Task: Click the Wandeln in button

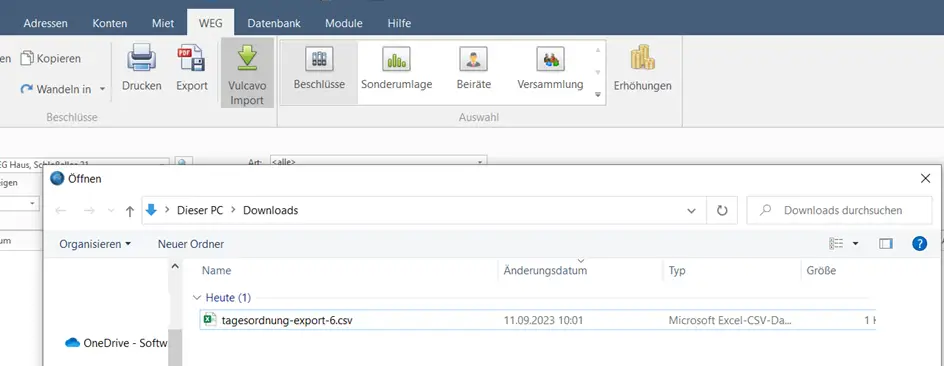Action: (56, 89)
